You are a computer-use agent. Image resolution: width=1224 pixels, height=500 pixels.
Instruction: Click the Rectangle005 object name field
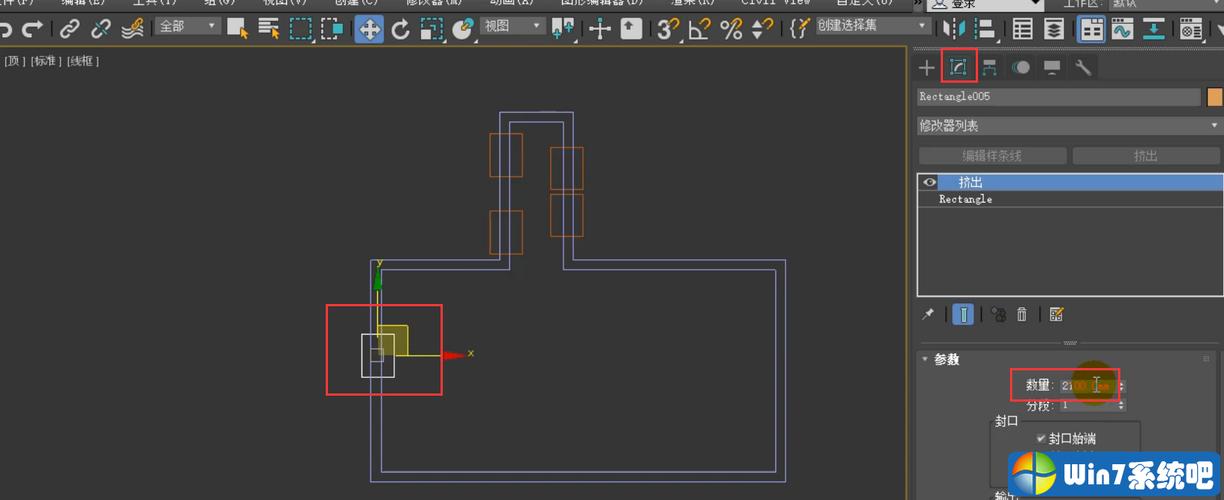1058,97
